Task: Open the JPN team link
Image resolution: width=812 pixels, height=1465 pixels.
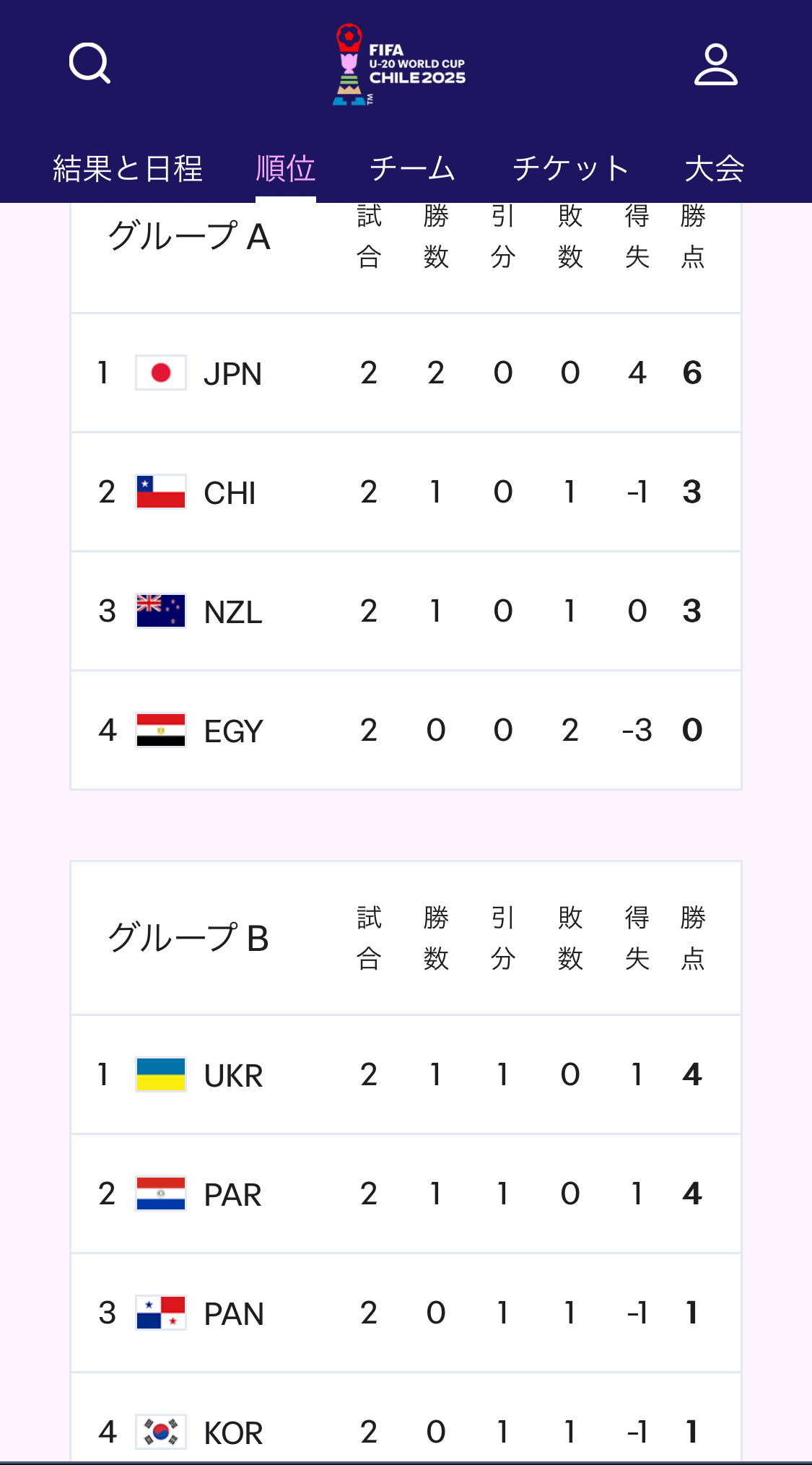Action: 232,374
